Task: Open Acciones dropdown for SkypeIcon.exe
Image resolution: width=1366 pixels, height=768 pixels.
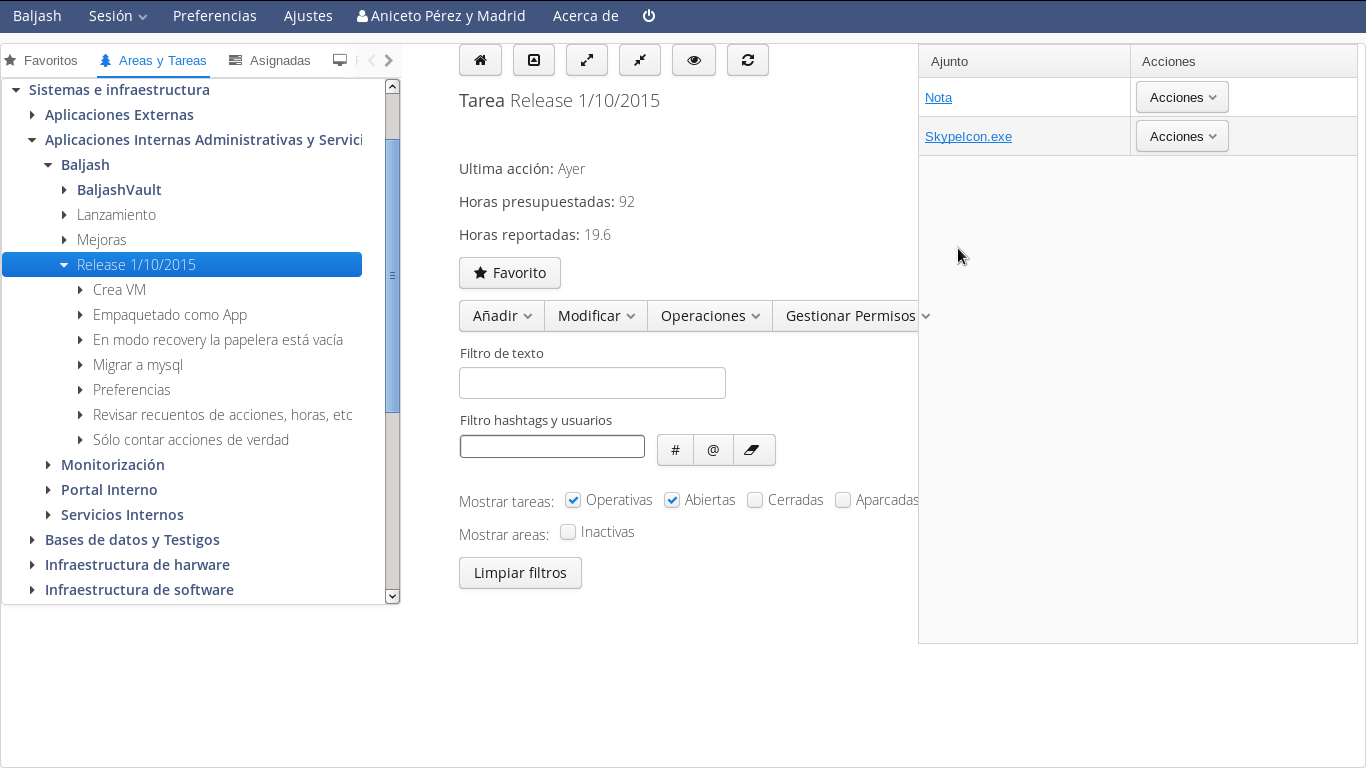Action: click(1182, 136)
